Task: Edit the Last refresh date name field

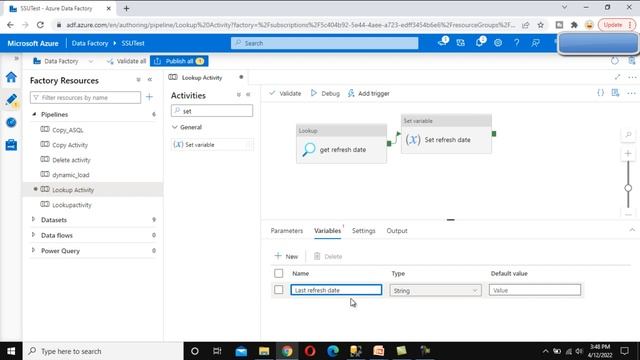Action: [336, 290]
